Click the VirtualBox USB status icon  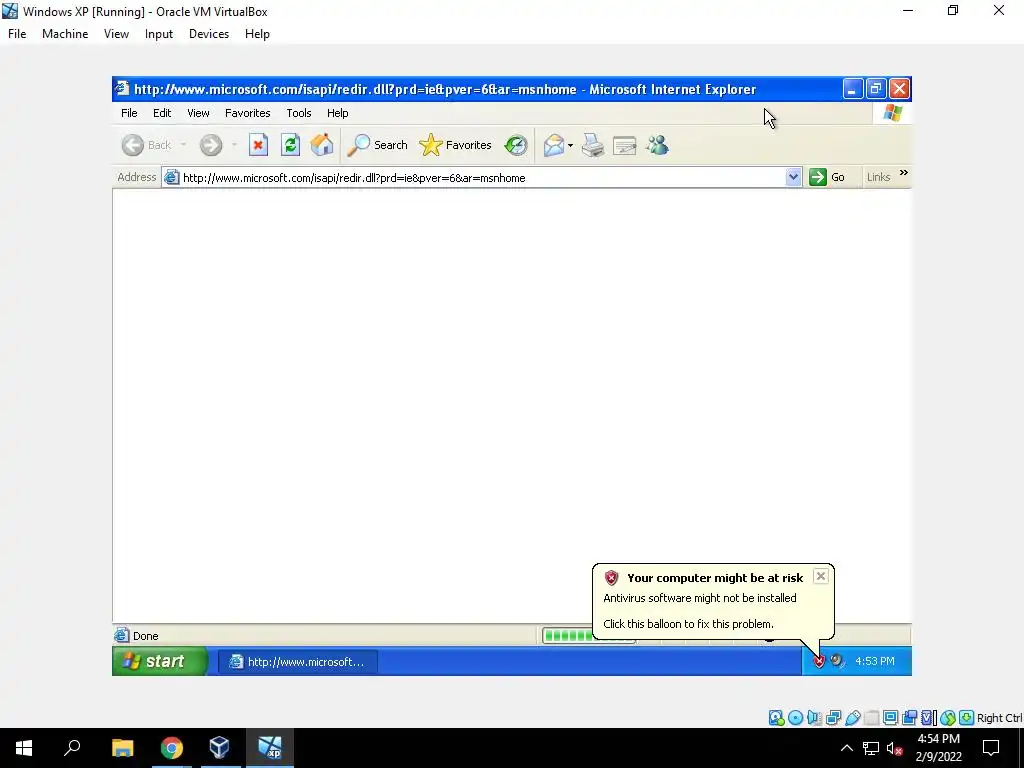852,718
